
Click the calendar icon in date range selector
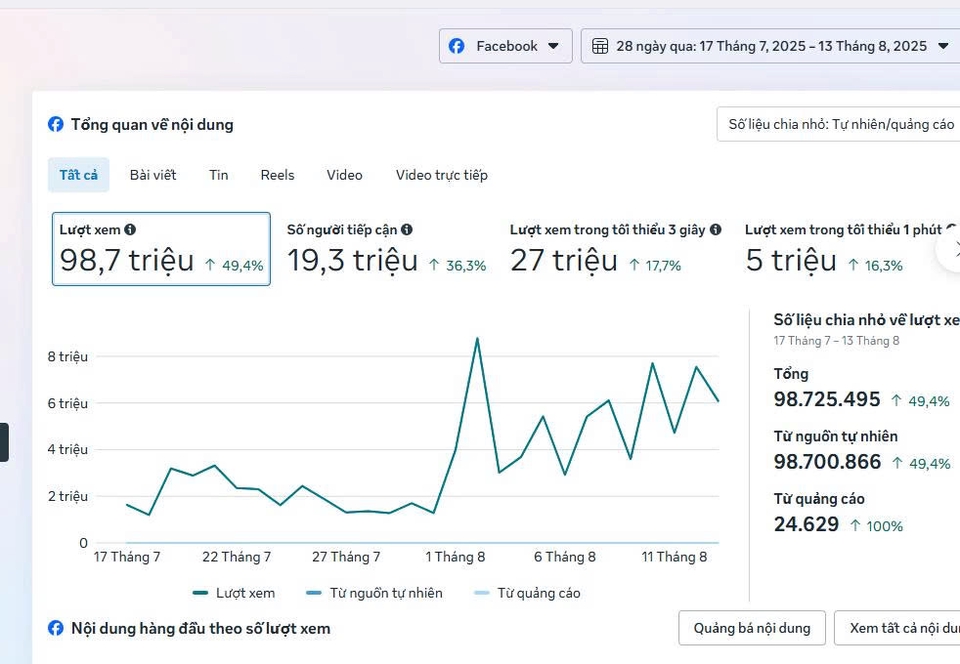(600, 46)
